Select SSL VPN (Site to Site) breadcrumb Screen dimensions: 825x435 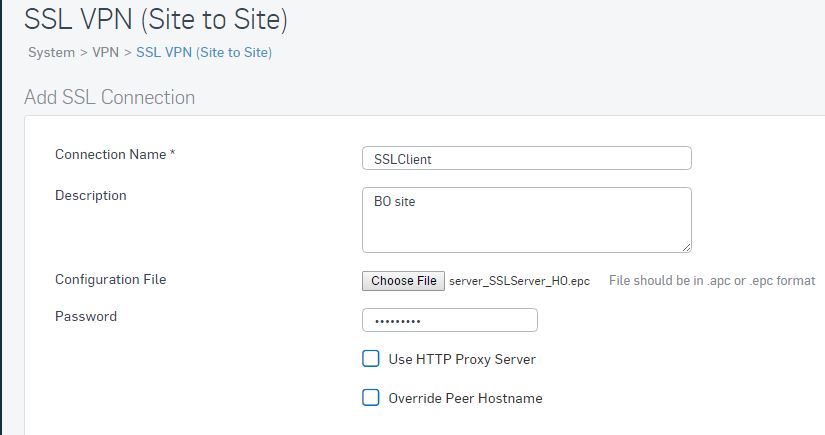204,53
